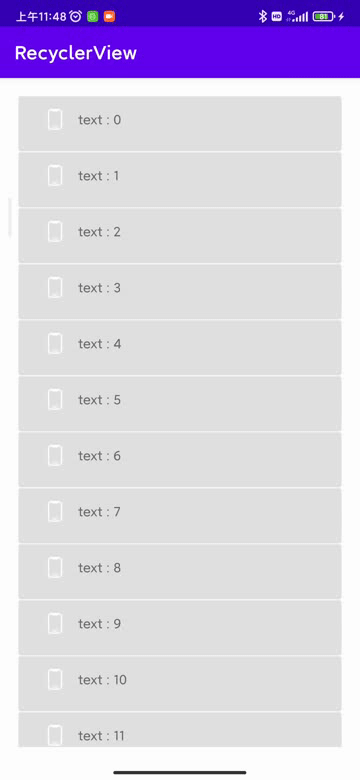This screenshot has width=360, height=780.
Task: Tap the Bluetooth icon in status bar
Action: [263, 16]
